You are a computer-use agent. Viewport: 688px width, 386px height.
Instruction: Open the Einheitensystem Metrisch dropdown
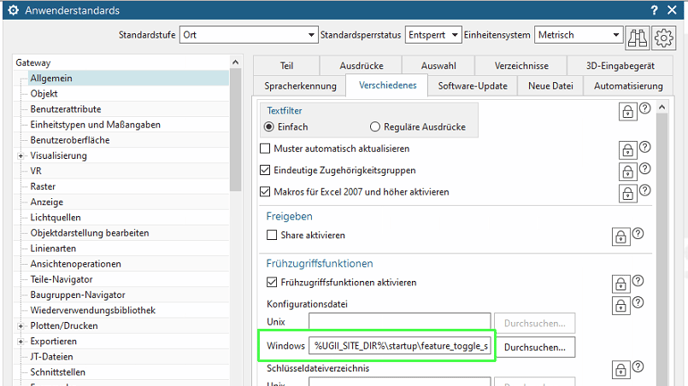point(578,35)
